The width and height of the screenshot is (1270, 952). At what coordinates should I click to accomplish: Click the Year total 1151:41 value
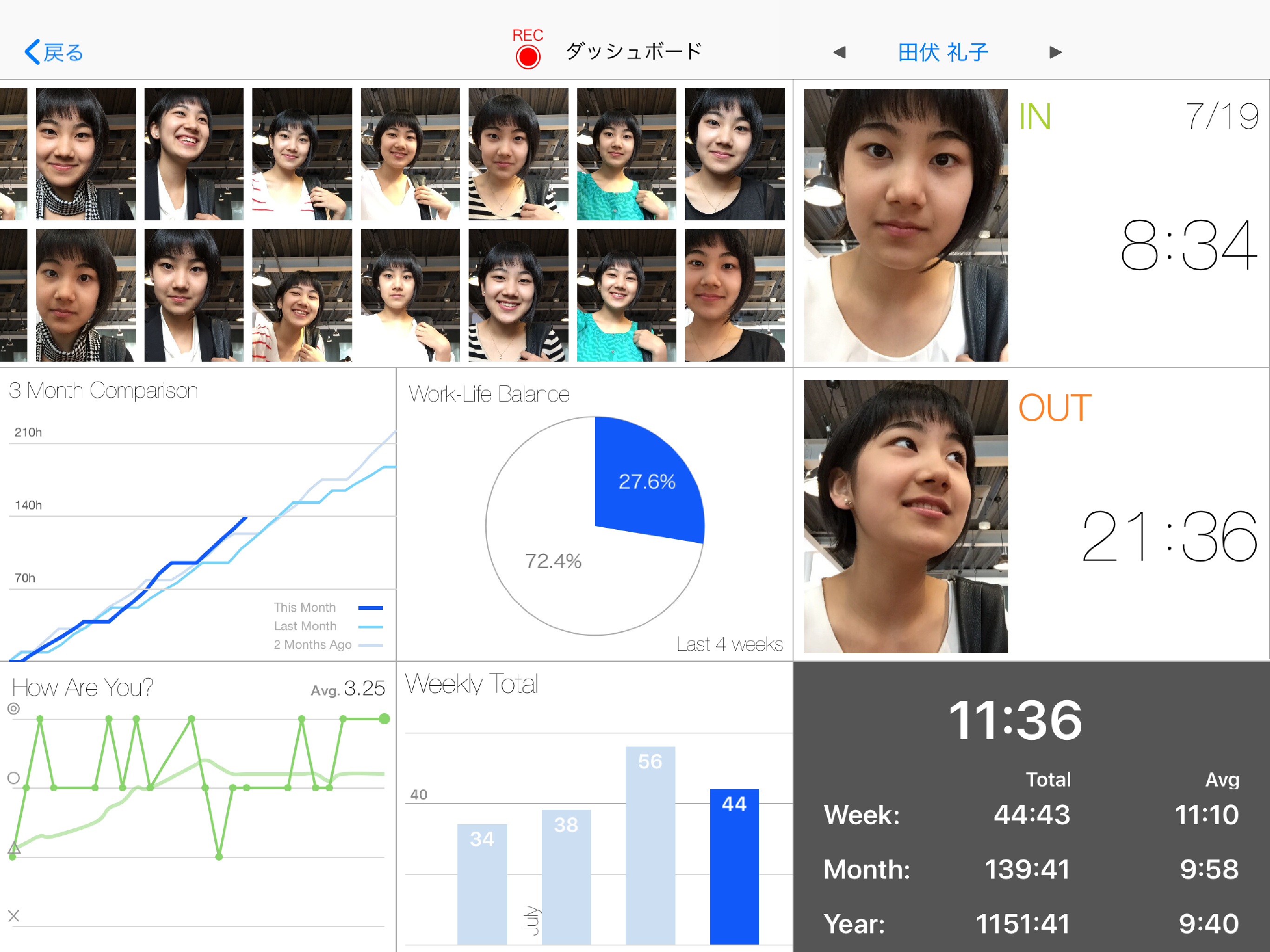pyautogui.click(x=1023, y=924)
